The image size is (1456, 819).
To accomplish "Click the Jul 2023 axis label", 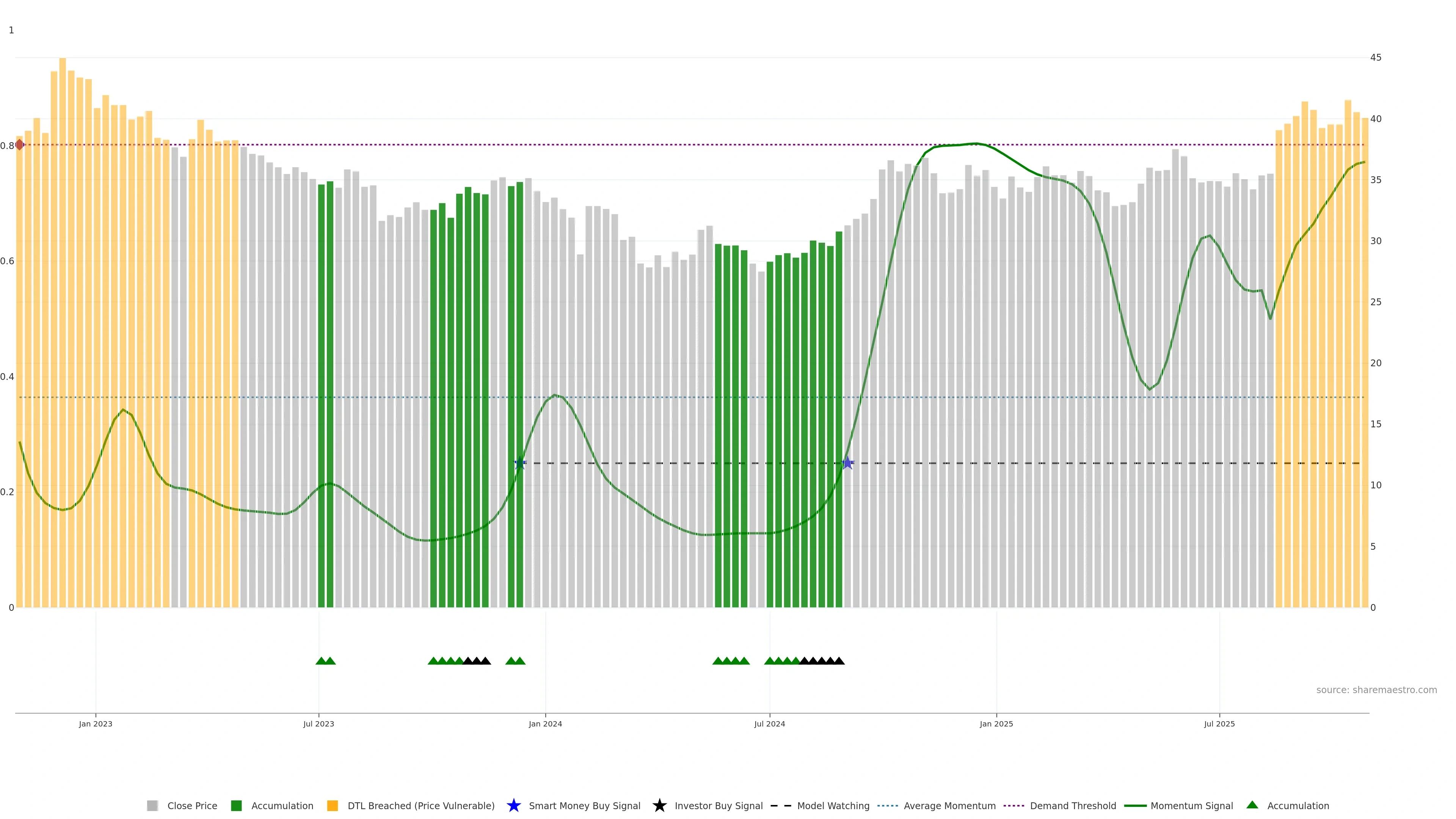I will tap(318, 723).
